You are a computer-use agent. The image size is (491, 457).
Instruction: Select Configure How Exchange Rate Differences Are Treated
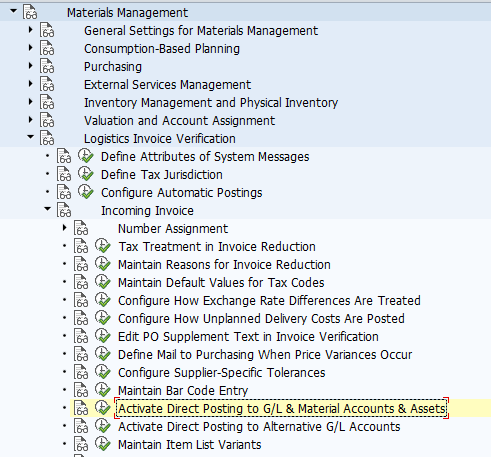[269, 301]
